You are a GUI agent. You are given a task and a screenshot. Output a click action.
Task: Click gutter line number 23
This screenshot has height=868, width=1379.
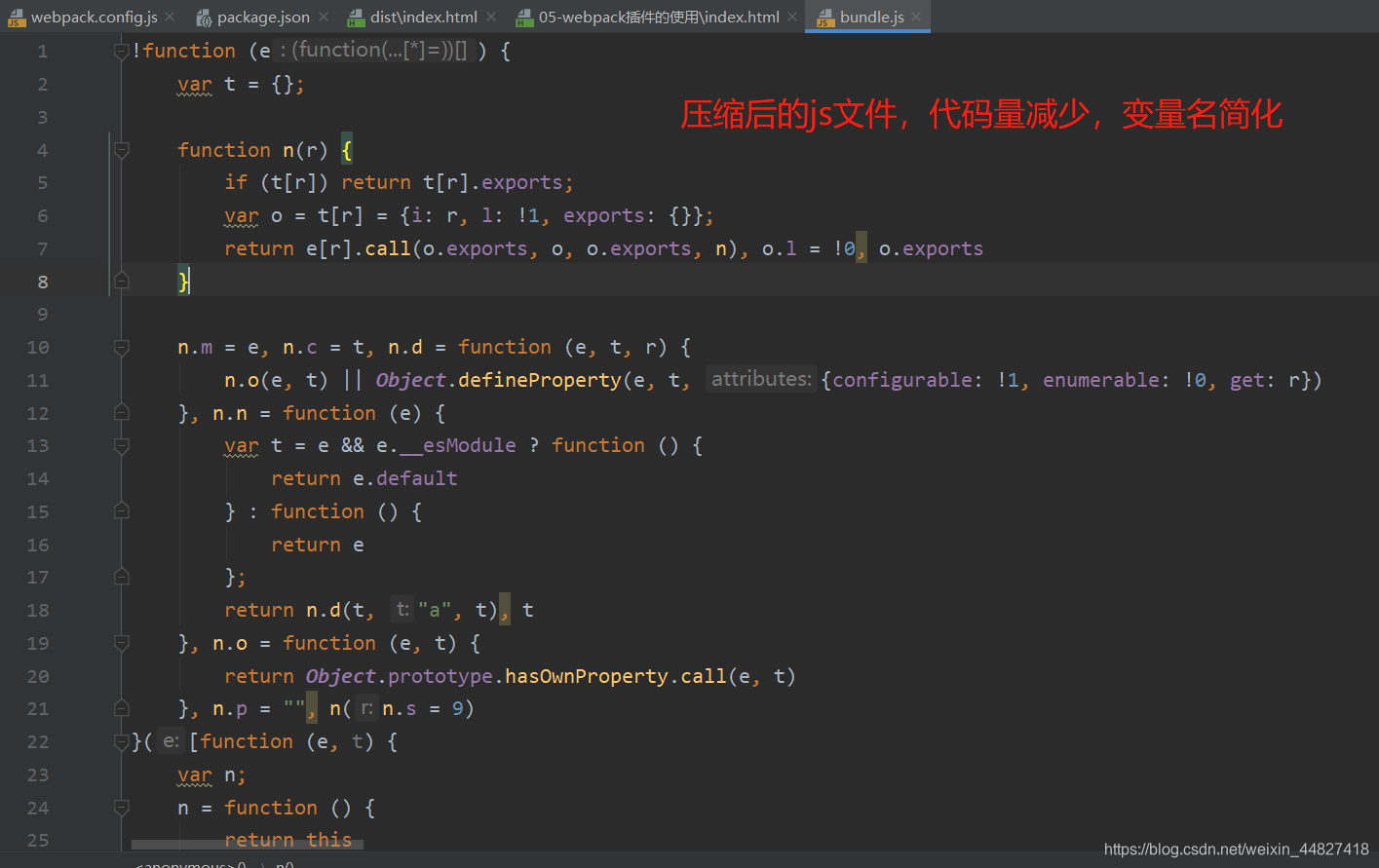(x=37, y=774)
